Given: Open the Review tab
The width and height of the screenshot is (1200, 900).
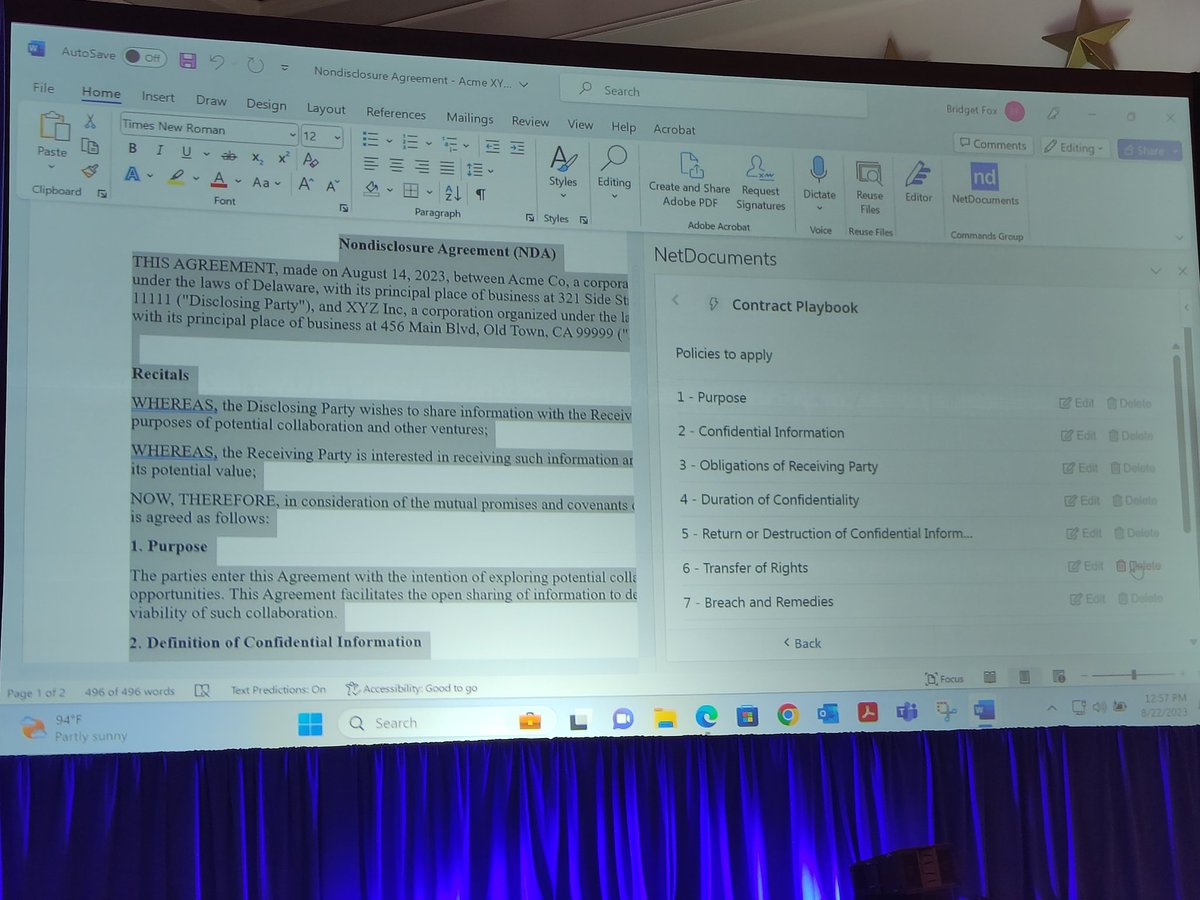Looking at the screenshot, I should [530, 121].
